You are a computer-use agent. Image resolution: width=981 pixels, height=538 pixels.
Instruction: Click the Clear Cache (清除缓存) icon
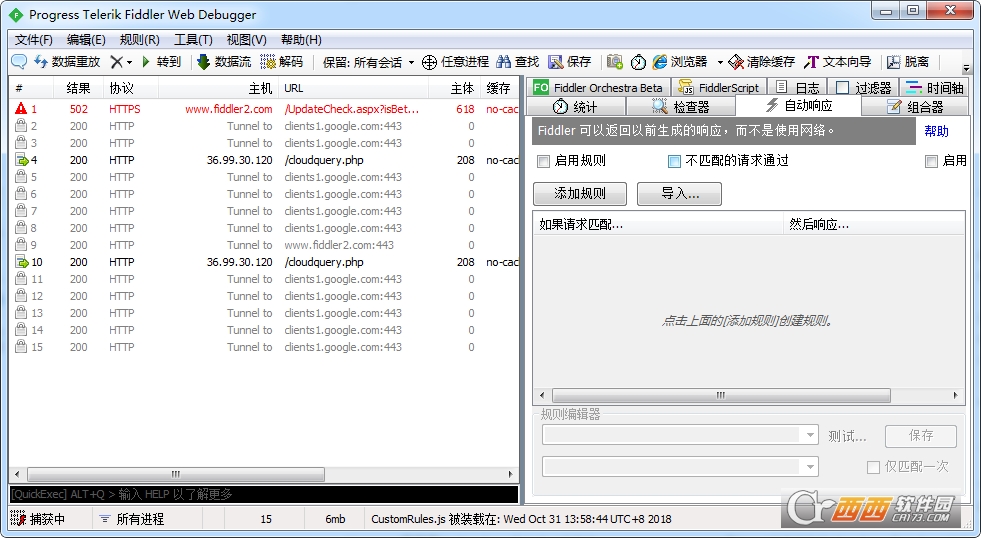click(736, 62)
